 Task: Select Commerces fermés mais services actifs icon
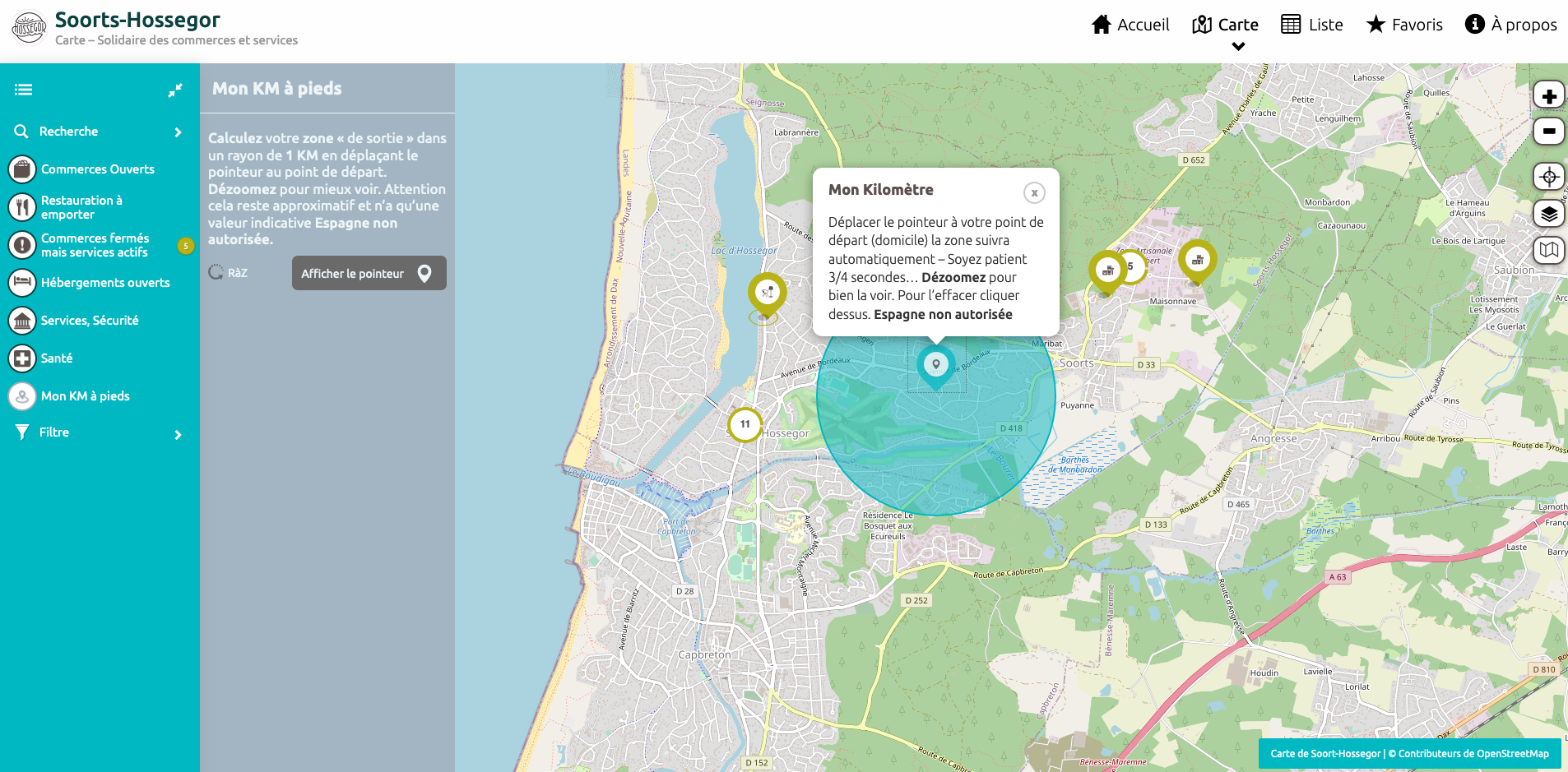pos(22,245)
